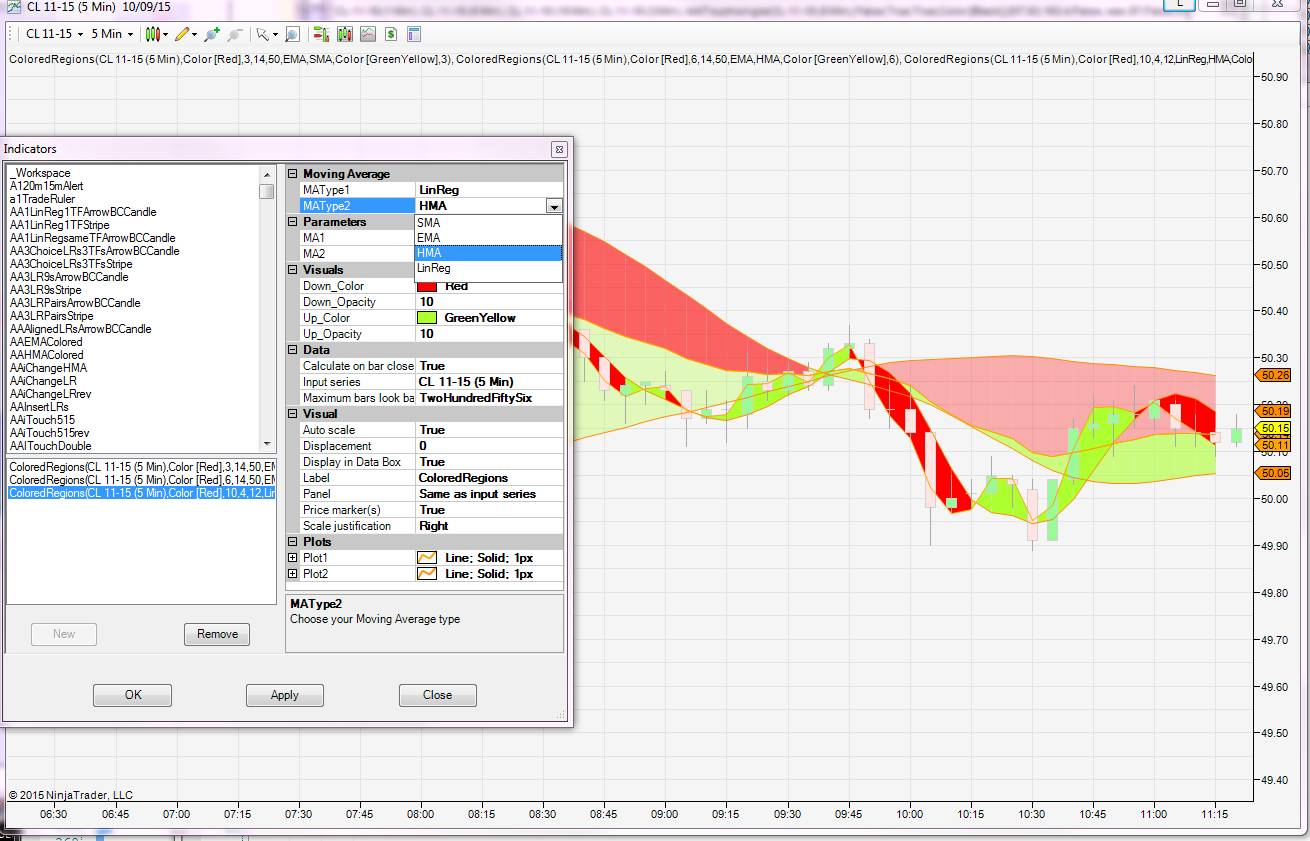Collapse the Parameters section
1310x841 pixels.
pos(293,222)
